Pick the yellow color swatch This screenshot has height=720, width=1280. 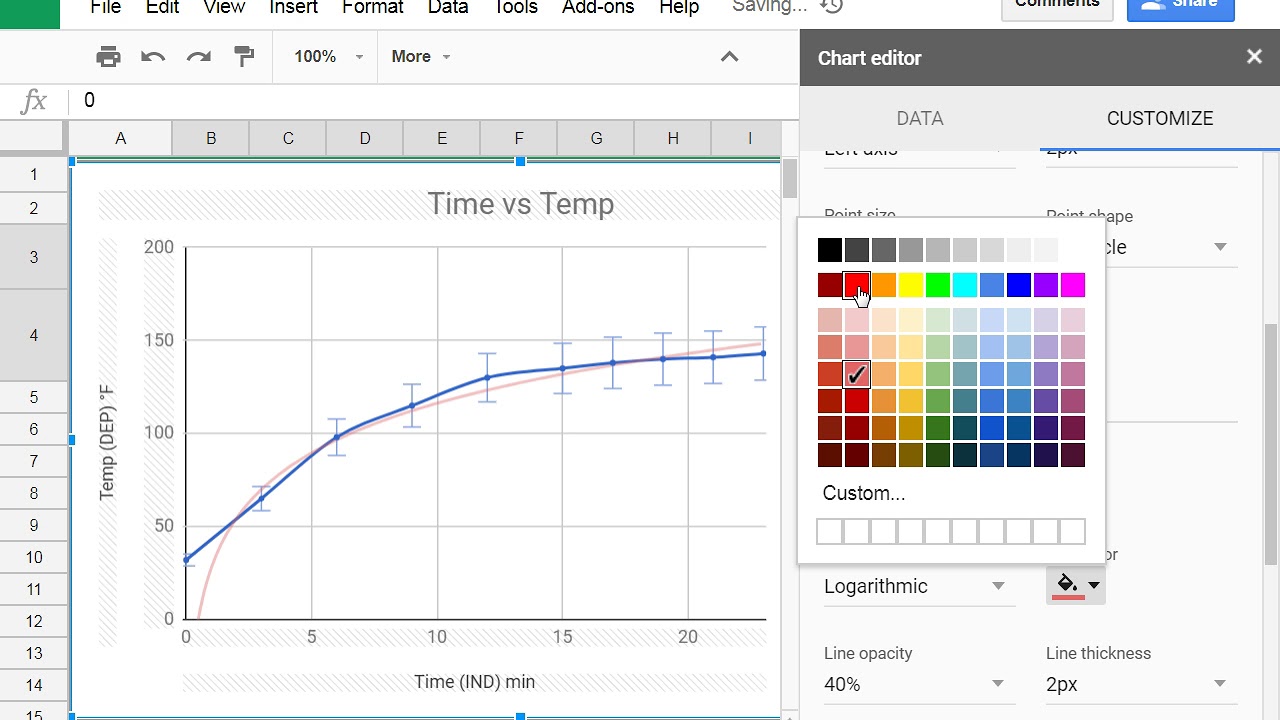911,286
